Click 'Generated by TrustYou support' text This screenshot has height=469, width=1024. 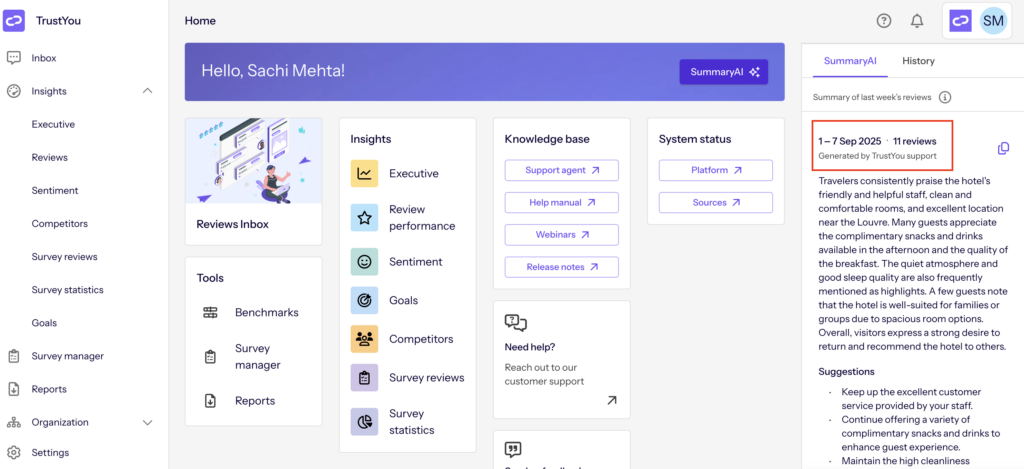tap(877, 156)
